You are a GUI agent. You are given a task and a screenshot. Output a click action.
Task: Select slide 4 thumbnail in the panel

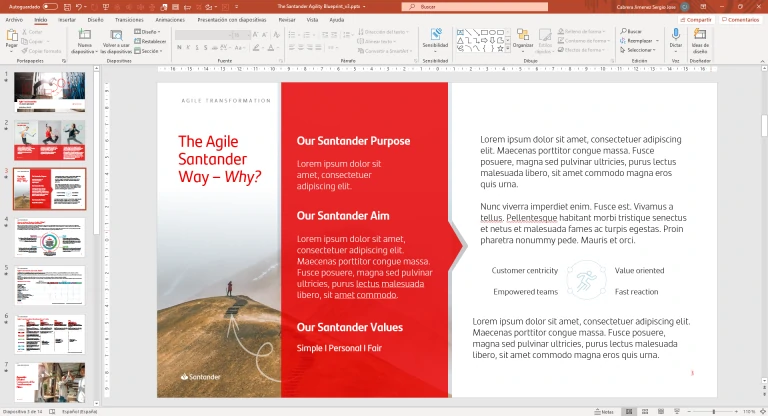pos(49,236)
